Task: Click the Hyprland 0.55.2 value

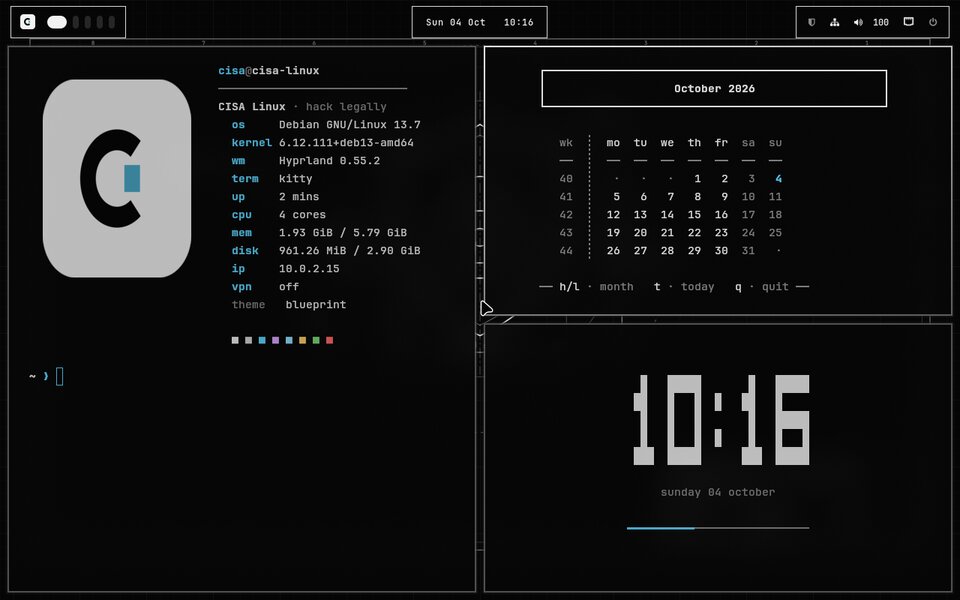Action: pyautogui.click(x=329, y=160)
